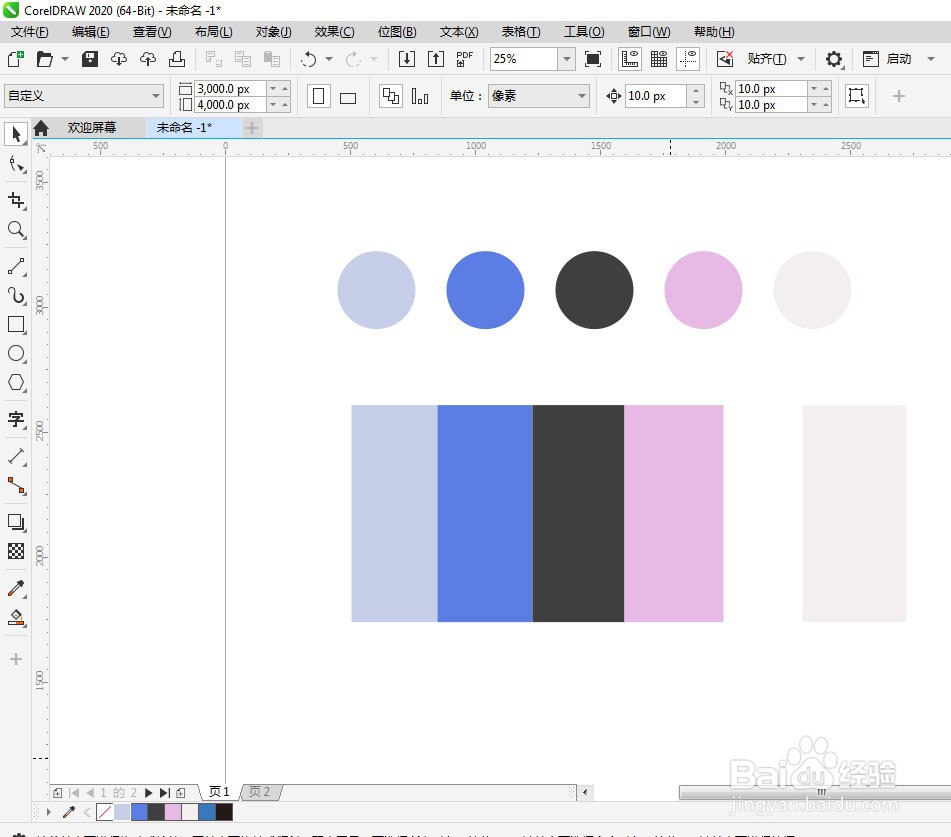Pick the pink swatch in document palette

[x=173, y=812]
